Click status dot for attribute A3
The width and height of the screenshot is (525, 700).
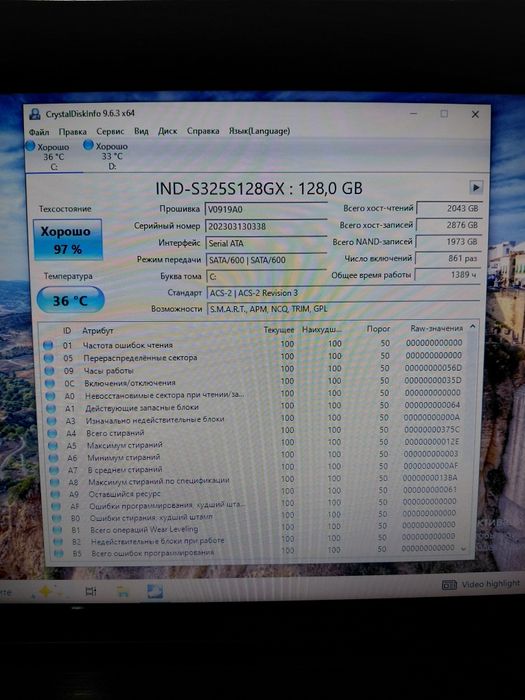51,421
